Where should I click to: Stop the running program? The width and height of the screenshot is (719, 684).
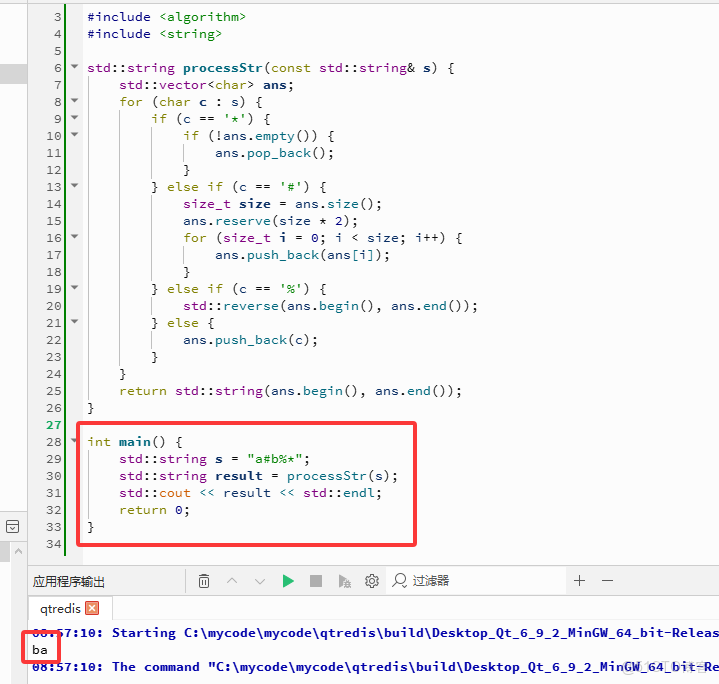(316, 581)
